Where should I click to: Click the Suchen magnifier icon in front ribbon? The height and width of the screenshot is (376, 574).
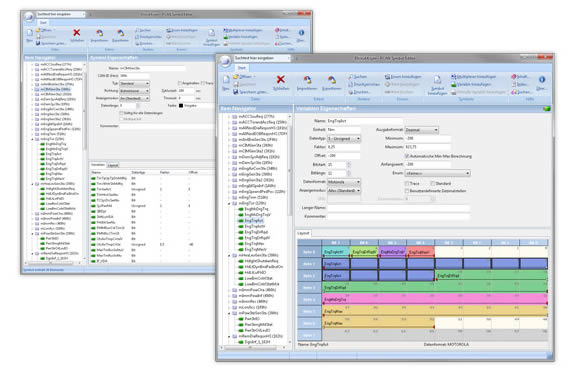point(351,77)
